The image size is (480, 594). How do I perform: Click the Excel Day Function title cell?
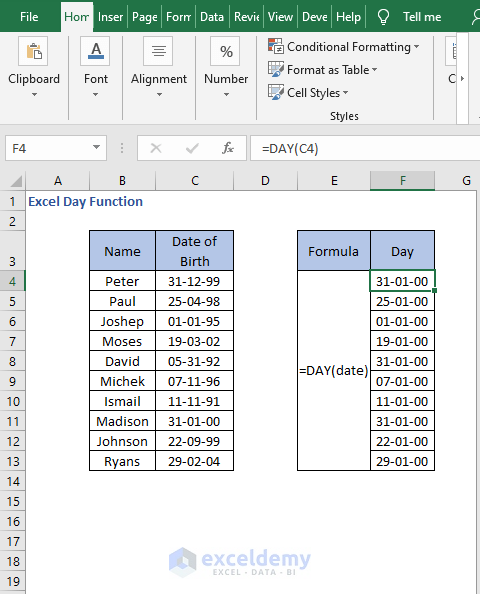pyautogui.click(x=86, y=201)
